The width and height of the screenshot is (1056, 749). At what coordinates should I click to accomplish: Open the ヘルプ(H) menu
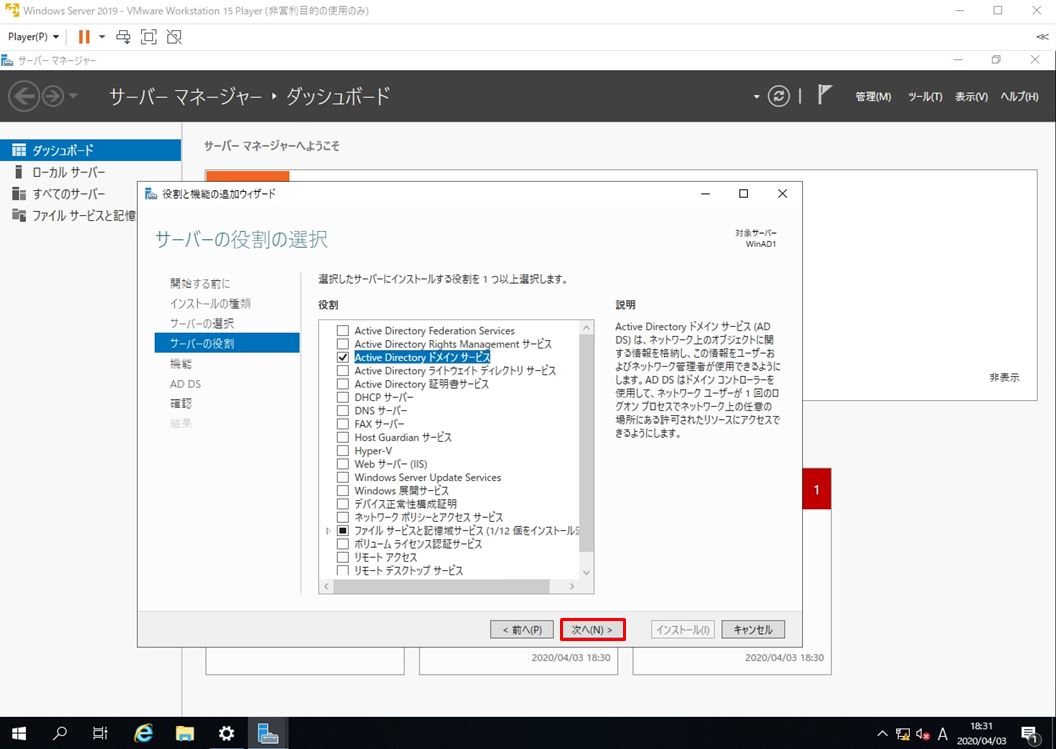1019,97
